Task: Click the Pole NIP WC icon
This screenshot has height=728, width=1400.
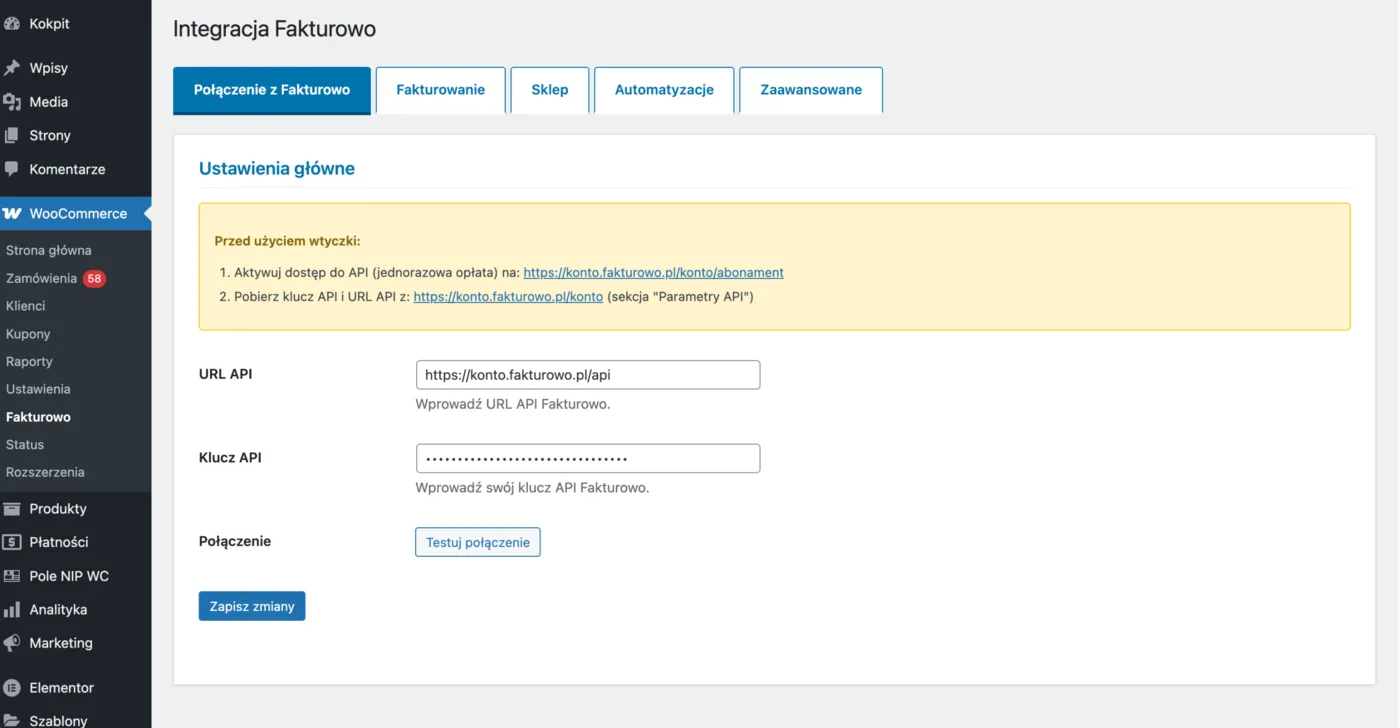Action: click(12, 576)
